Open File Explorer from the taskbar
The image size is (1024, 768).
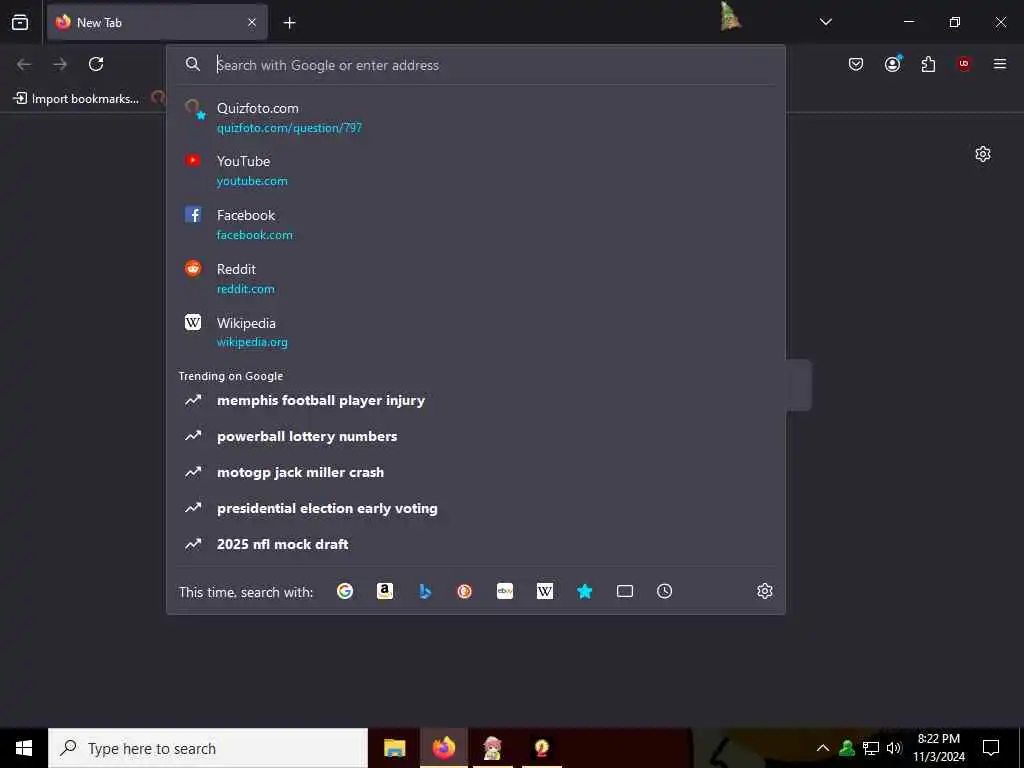click(x=394, y=748)
